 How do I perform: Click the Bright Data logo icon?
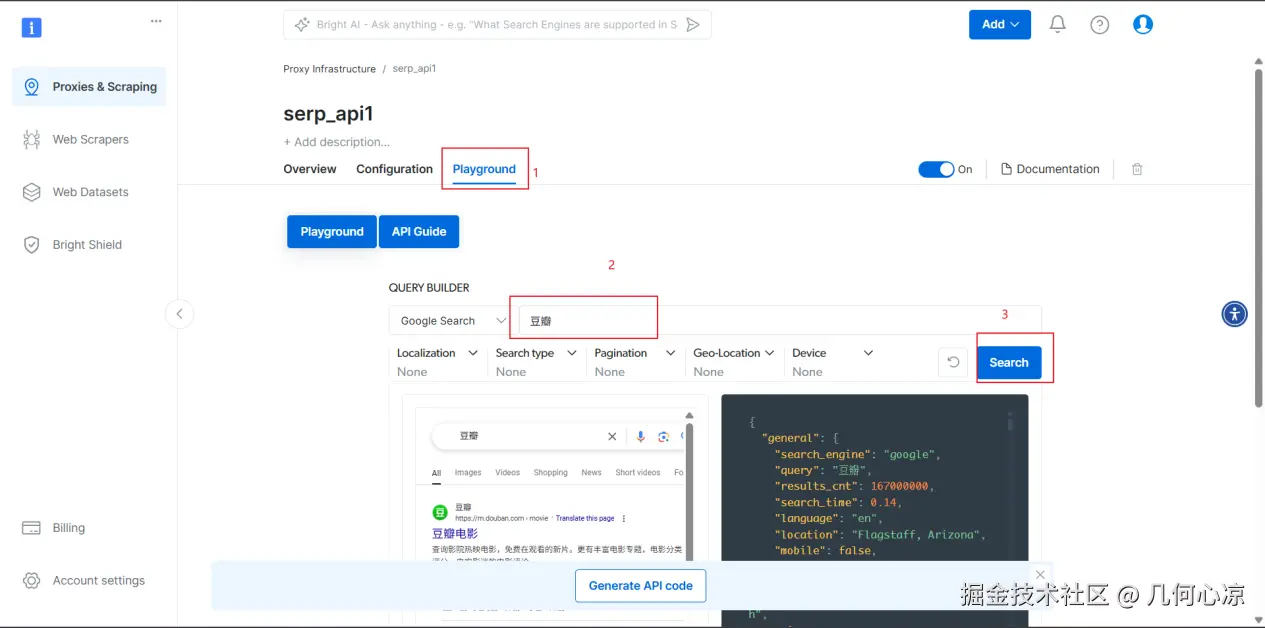tap(32, 27)
